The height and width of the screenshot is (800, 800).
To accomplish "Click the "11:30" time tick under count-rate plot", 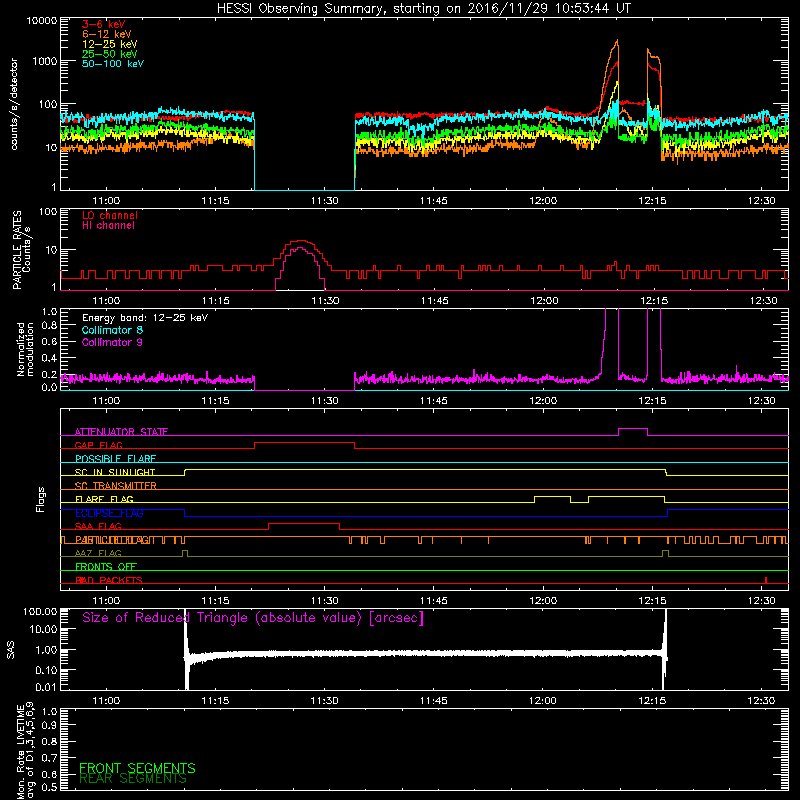I will pyautogui.click(x=324, y=201).
